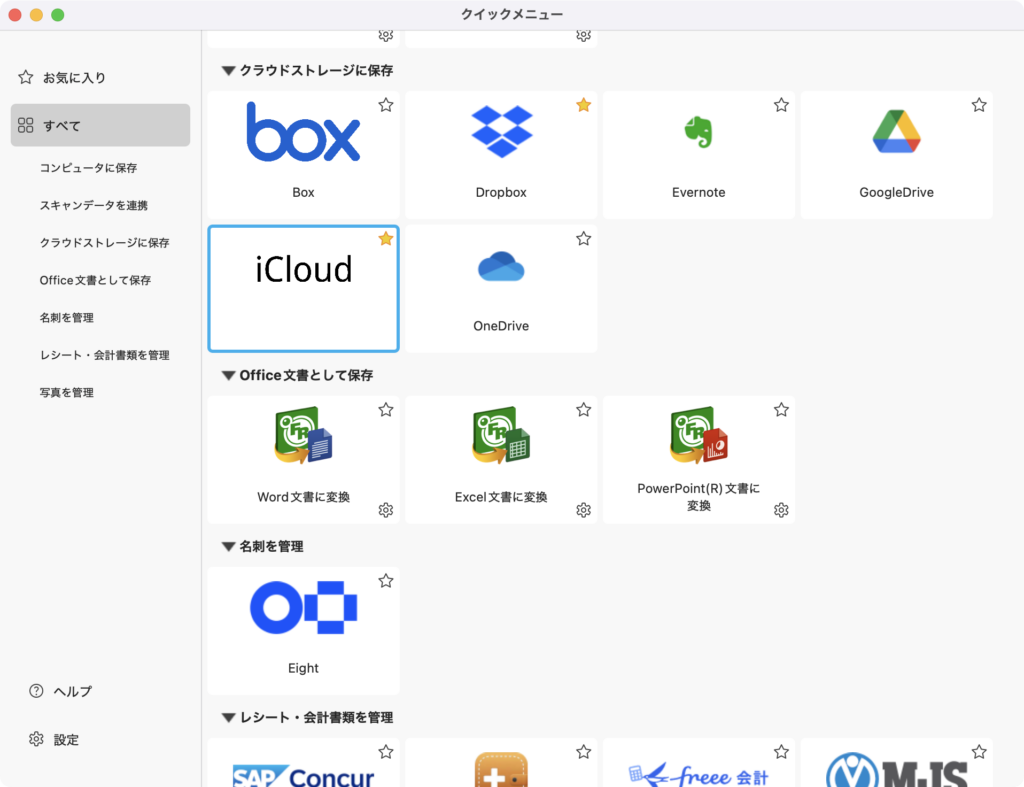This screenshot has height=787, width=1024.
Task: Toggle the Evernote favorite star
Action: tap(781, 105)
